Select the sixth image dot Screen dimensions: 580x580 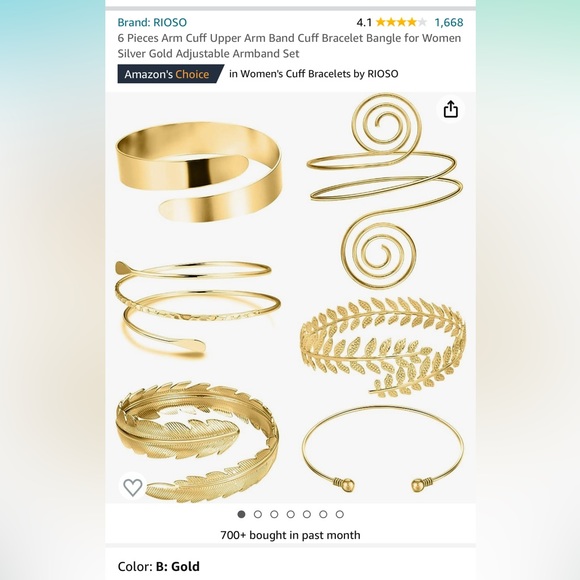(x=323, y=514)
